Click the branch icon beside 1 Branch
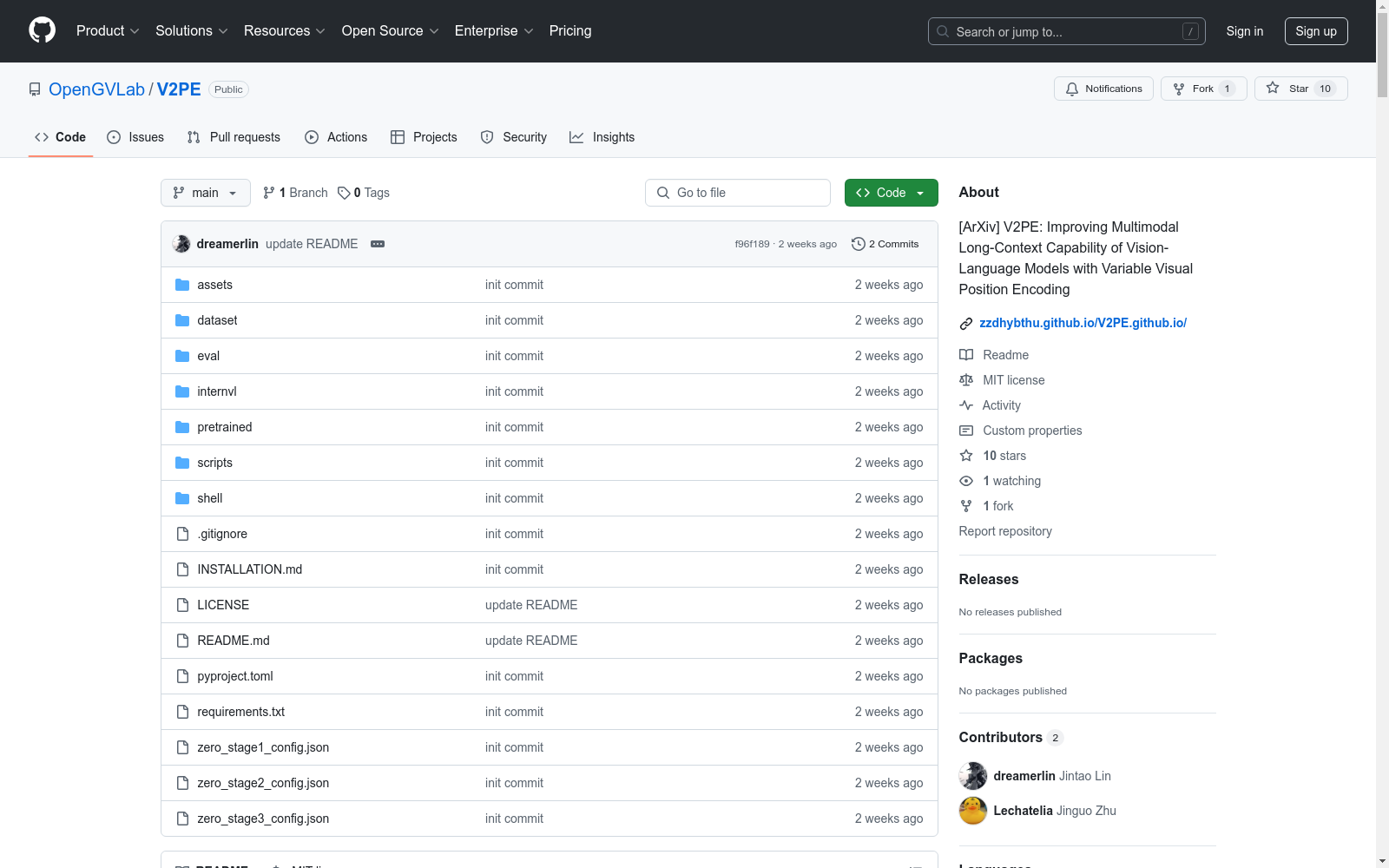 [269, 193]
